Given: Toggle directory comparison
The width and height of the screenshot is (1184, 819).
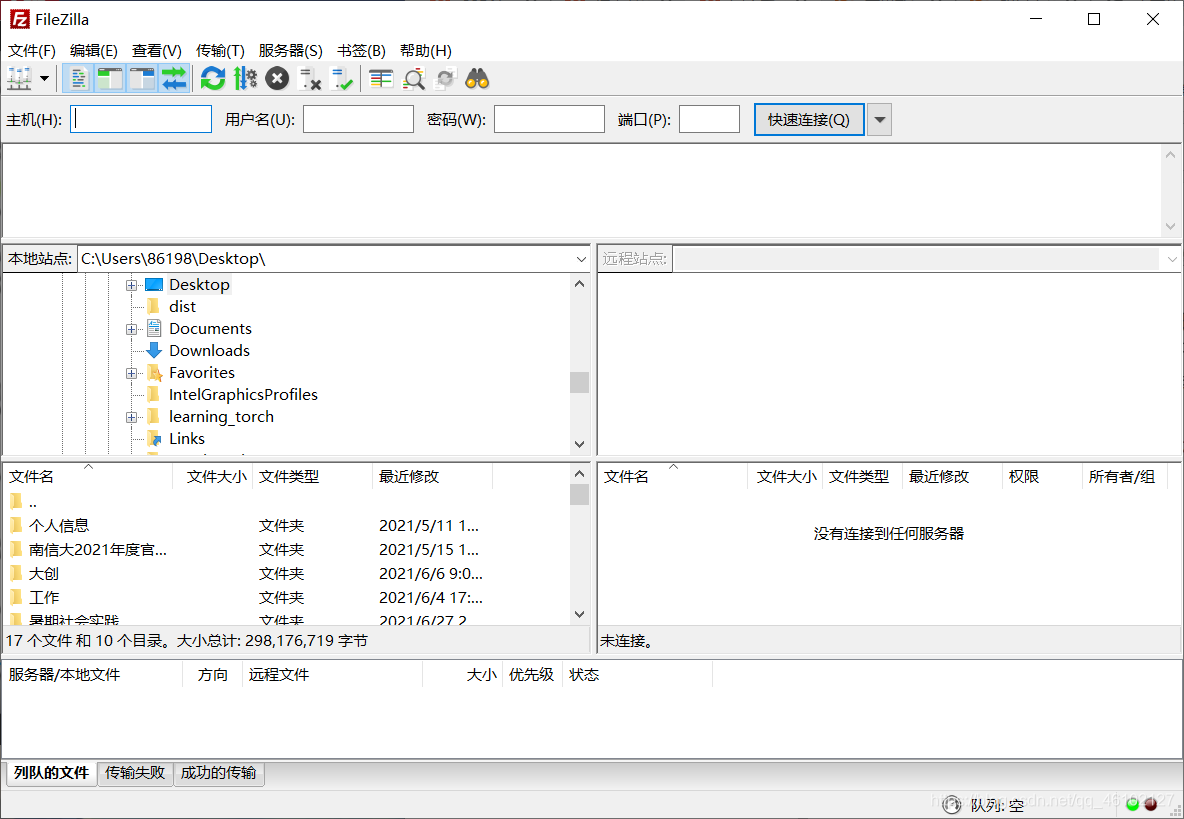Looking at the screenshot, I should click(x=413, y=79).
